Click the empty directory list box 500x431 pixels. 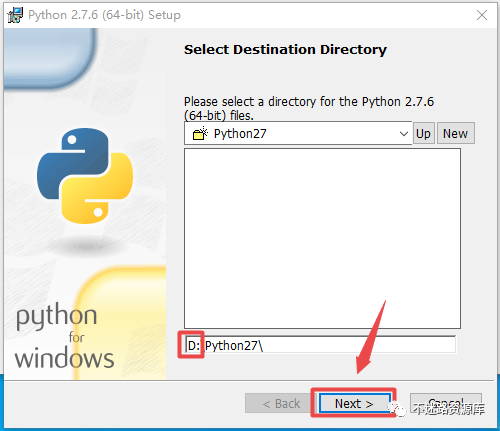pos(322,238)
